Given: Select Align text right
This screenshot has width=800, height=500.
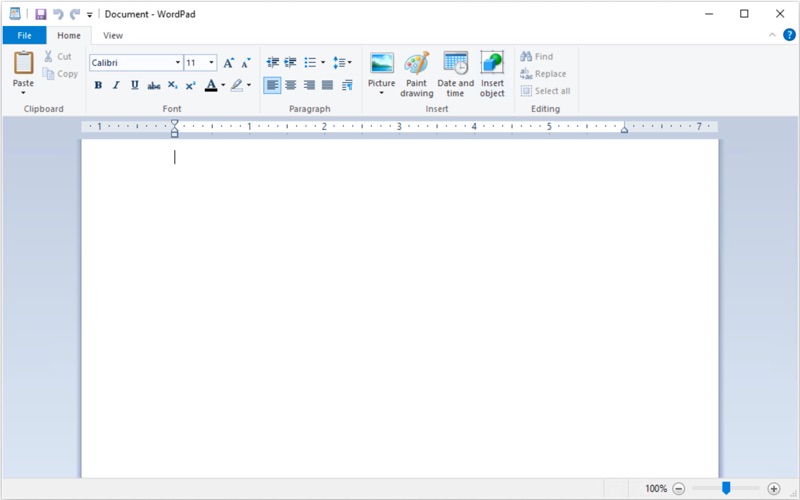Looking at the screenshot, I should point(309,85).
